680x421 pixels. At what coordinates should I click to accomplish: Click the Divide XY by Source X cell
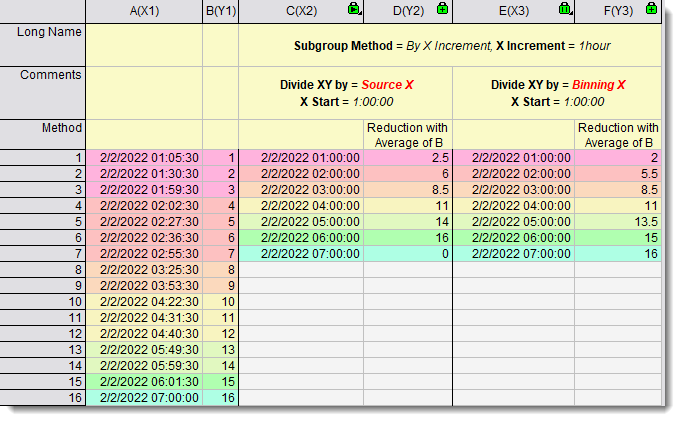[x=345, y=92]
